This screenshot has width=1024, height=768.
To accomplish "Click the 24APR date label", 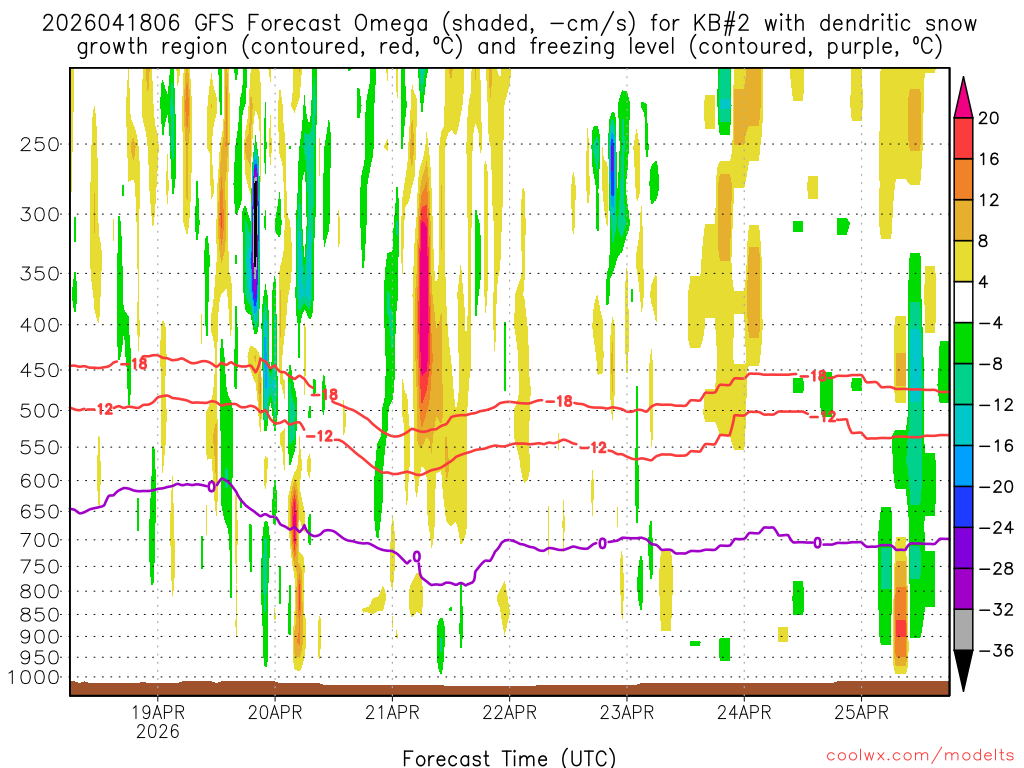I will coord(744,712).
